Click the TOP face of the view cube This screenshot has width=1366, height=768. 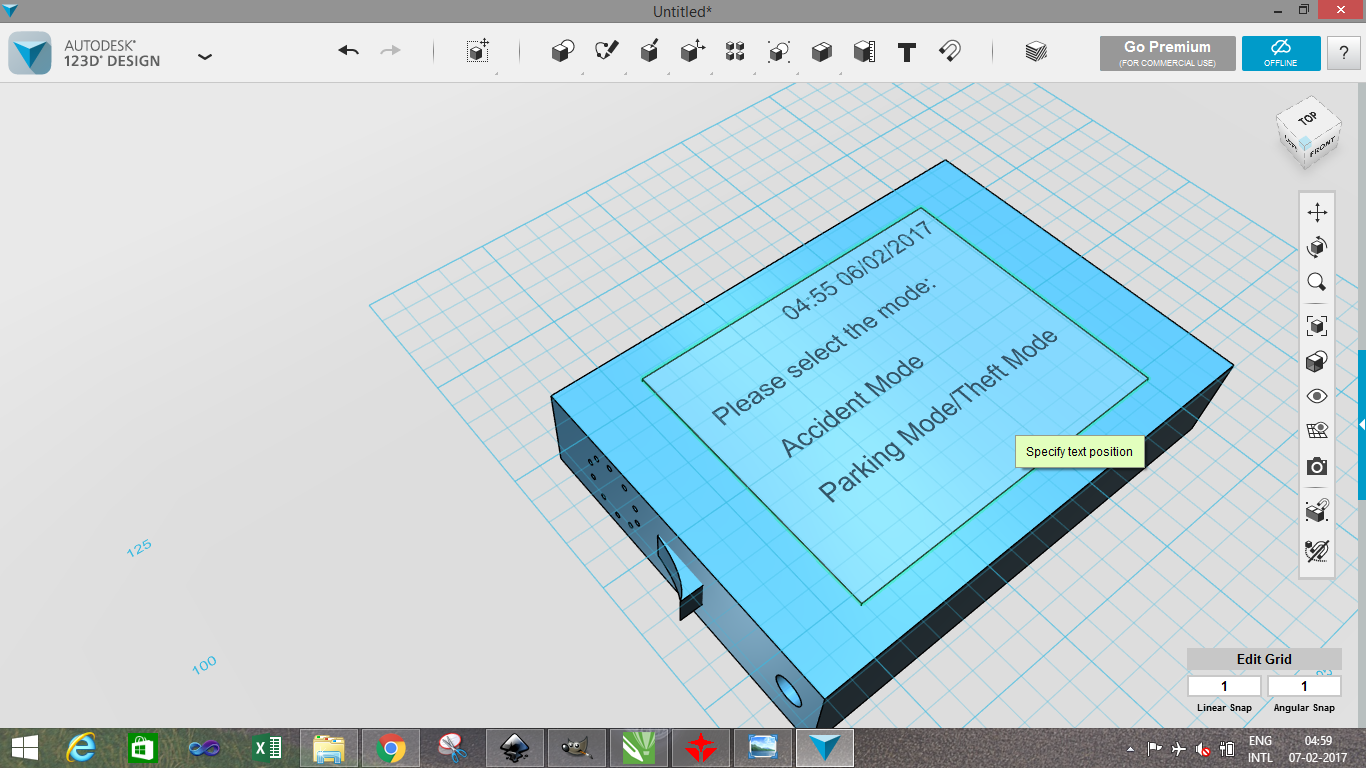click(x=1307, y=118)
